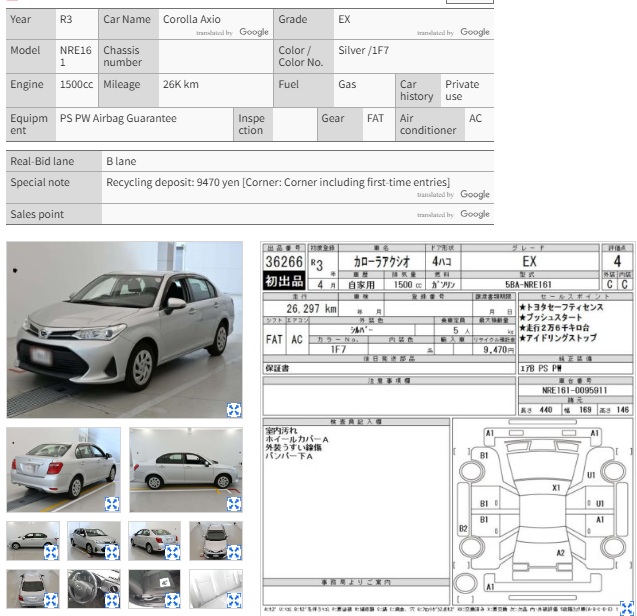Click Google link beside Corolla Axio

pos(254,32)
